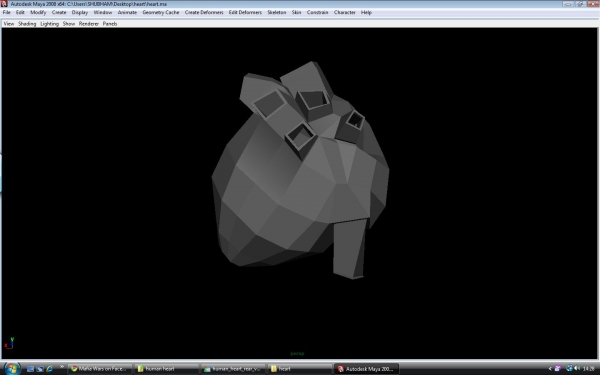Open the File menu
This screenshot has height=375, width=600.
7,13
